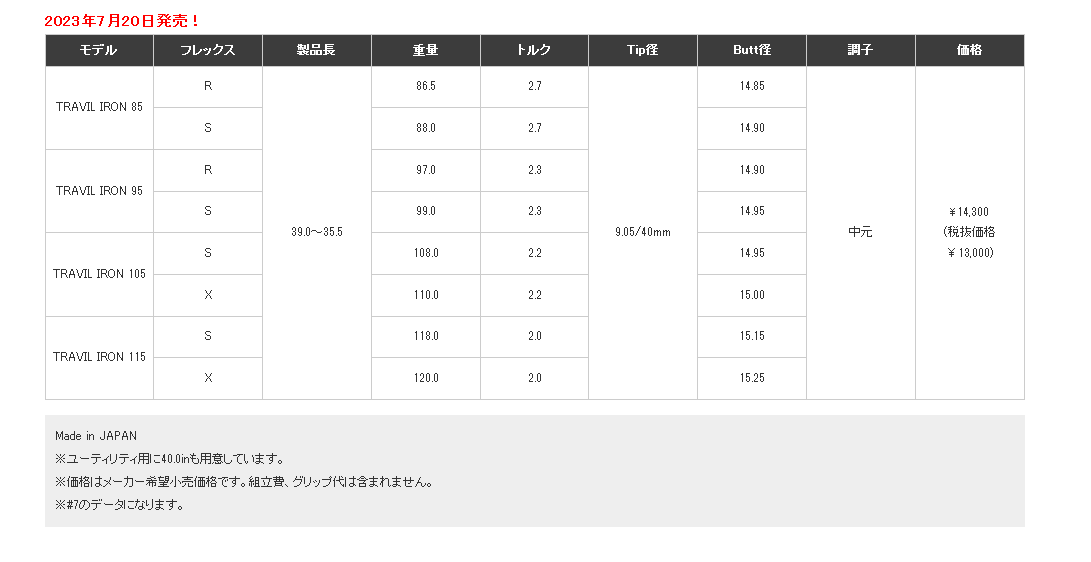Image resolution: width=1091 pixels, height=562 pixels.
Task: Click the Tip径 header cell
Action: 643,50
